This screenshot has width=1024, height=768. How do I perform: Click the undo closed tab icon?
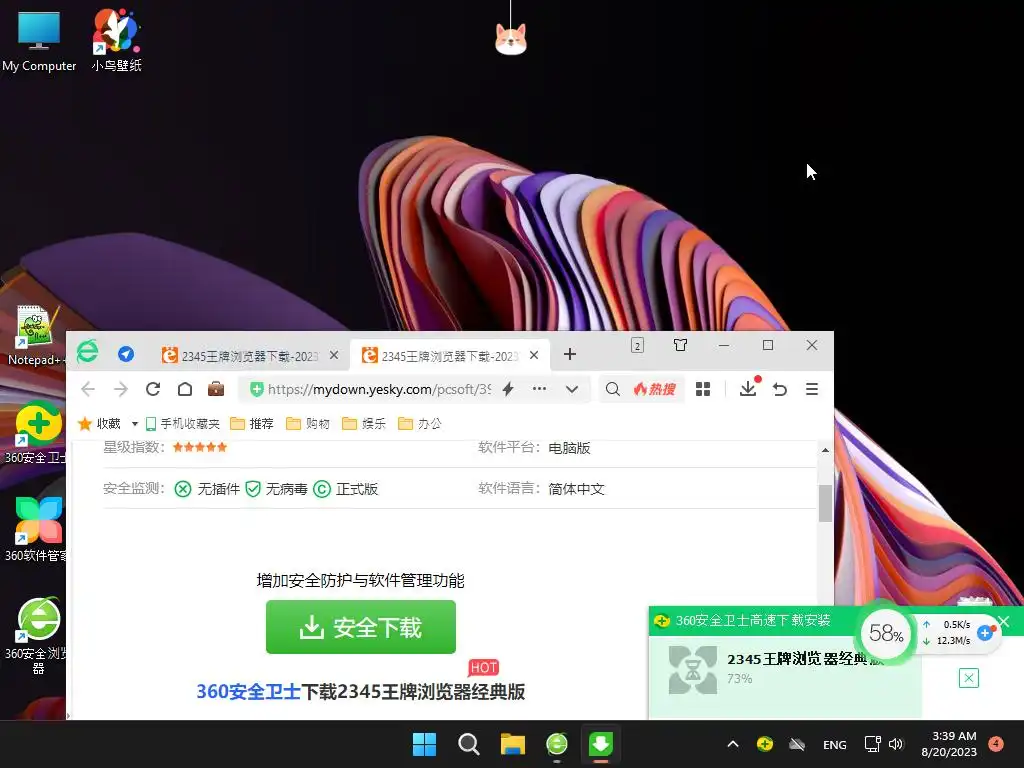pyautogui.click(x=780, y=389)
